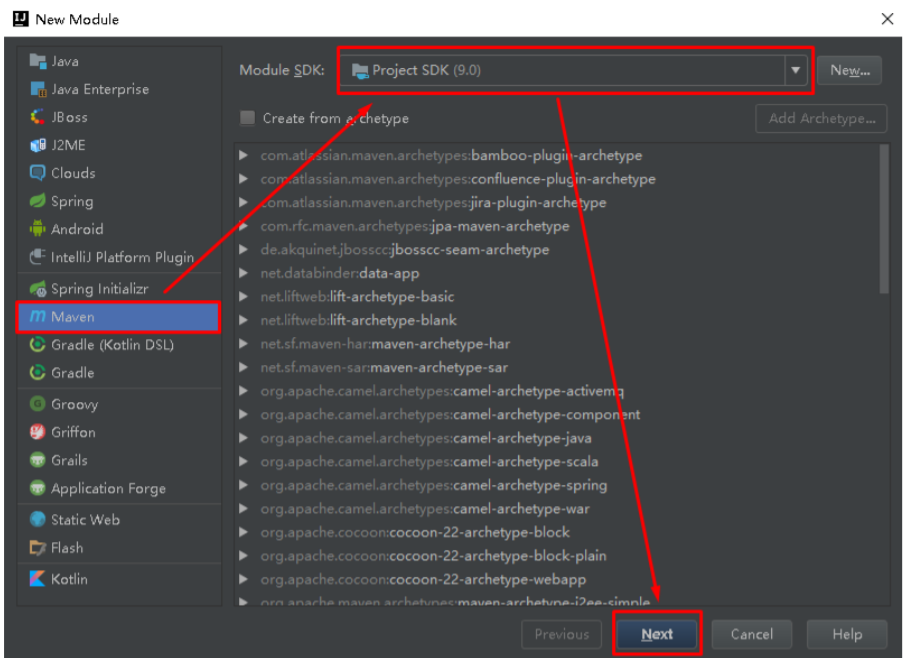This screenshot has height=658, width=904.
Task: Expand the bamboo-plugin-archetype node
Action: 244,155
